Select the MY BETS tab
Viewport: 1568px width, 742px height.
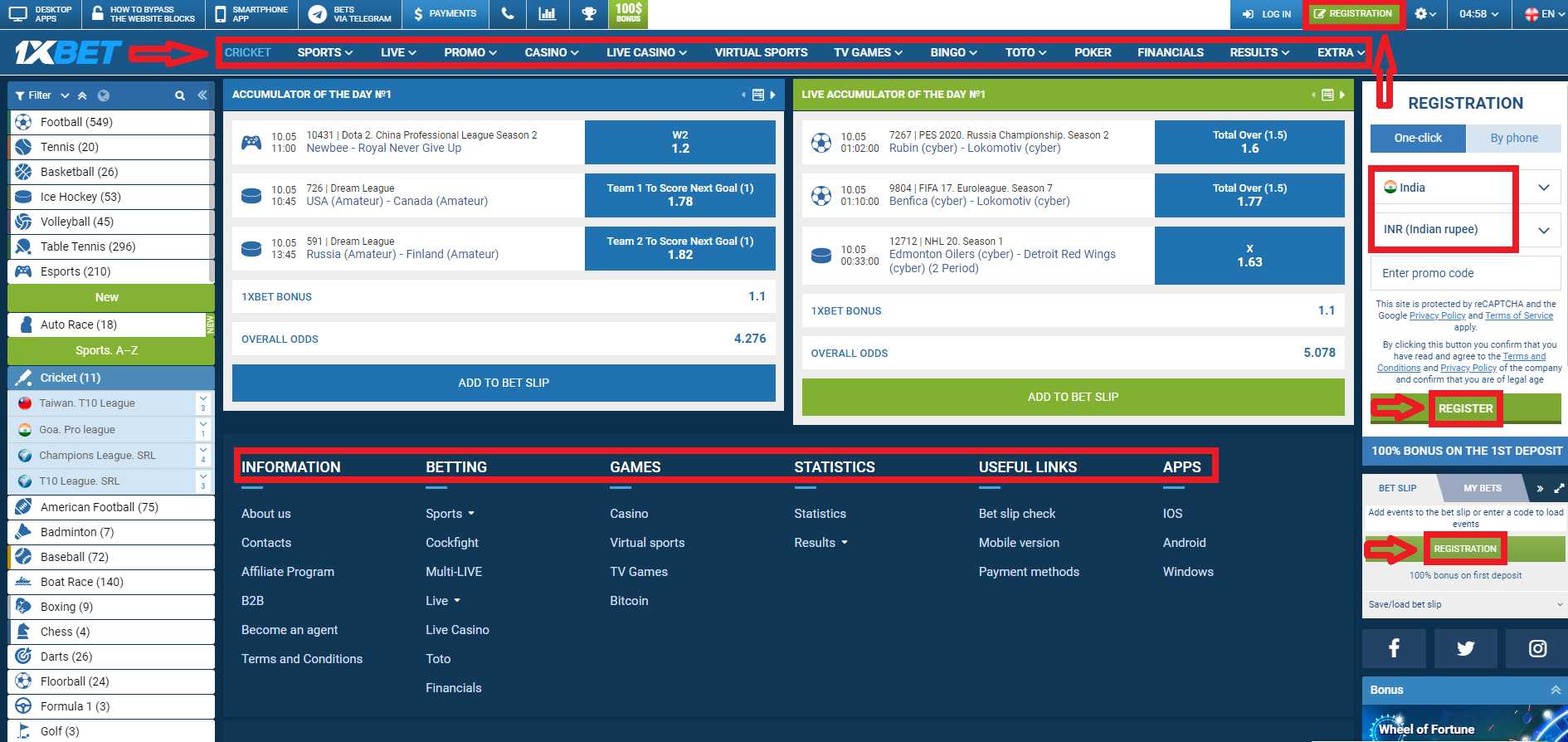click(x=1483, y=488)
